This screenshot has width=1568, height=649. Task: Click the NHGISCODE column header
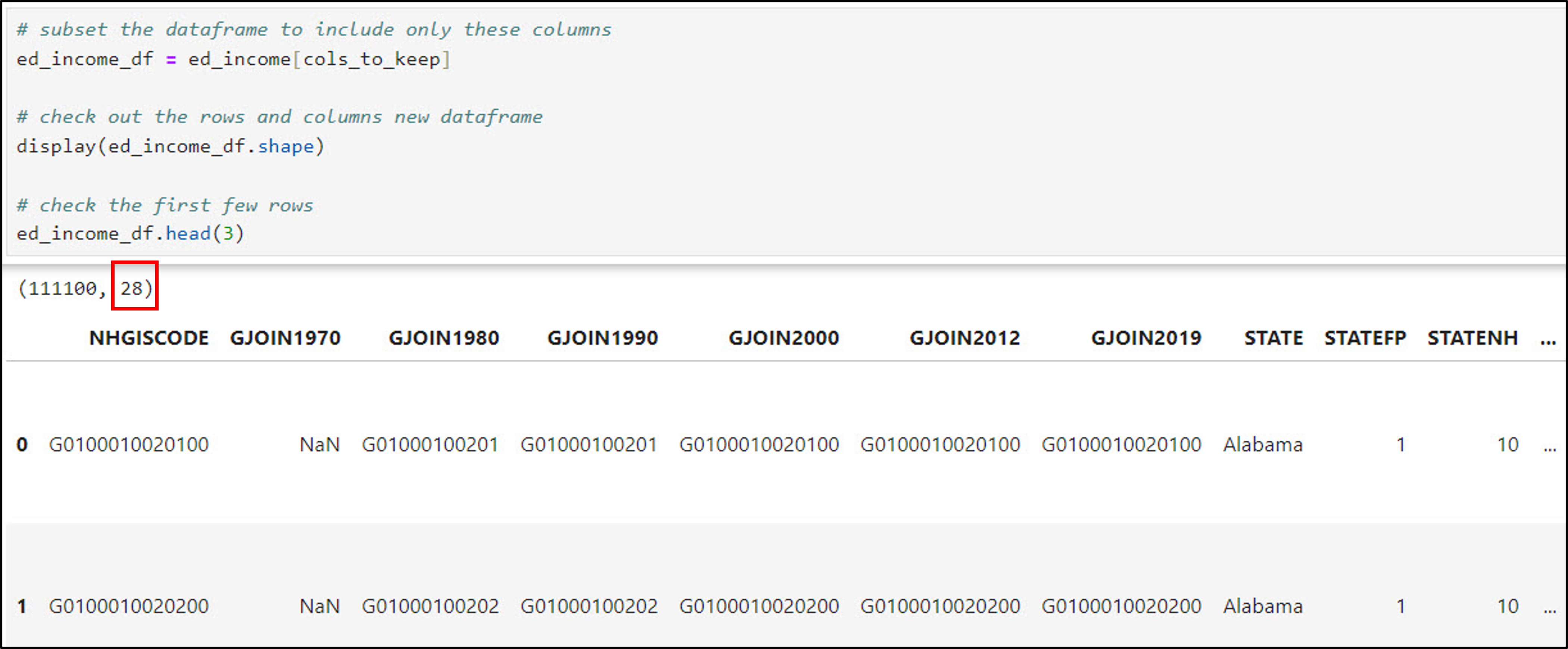[x=149, y=338]
